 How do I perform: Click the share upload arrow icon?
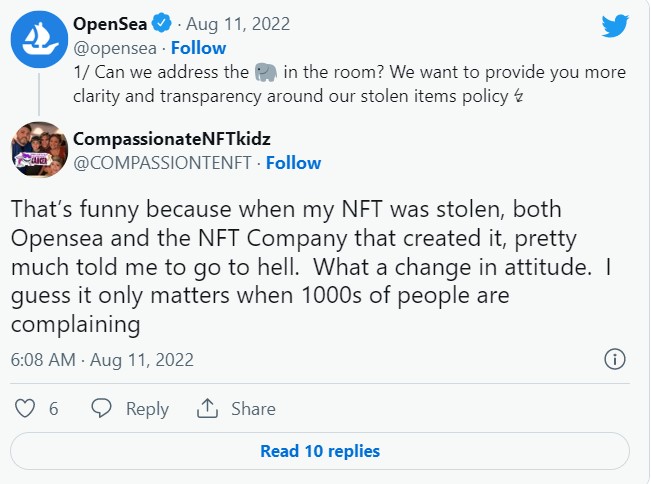coord(207,409)
